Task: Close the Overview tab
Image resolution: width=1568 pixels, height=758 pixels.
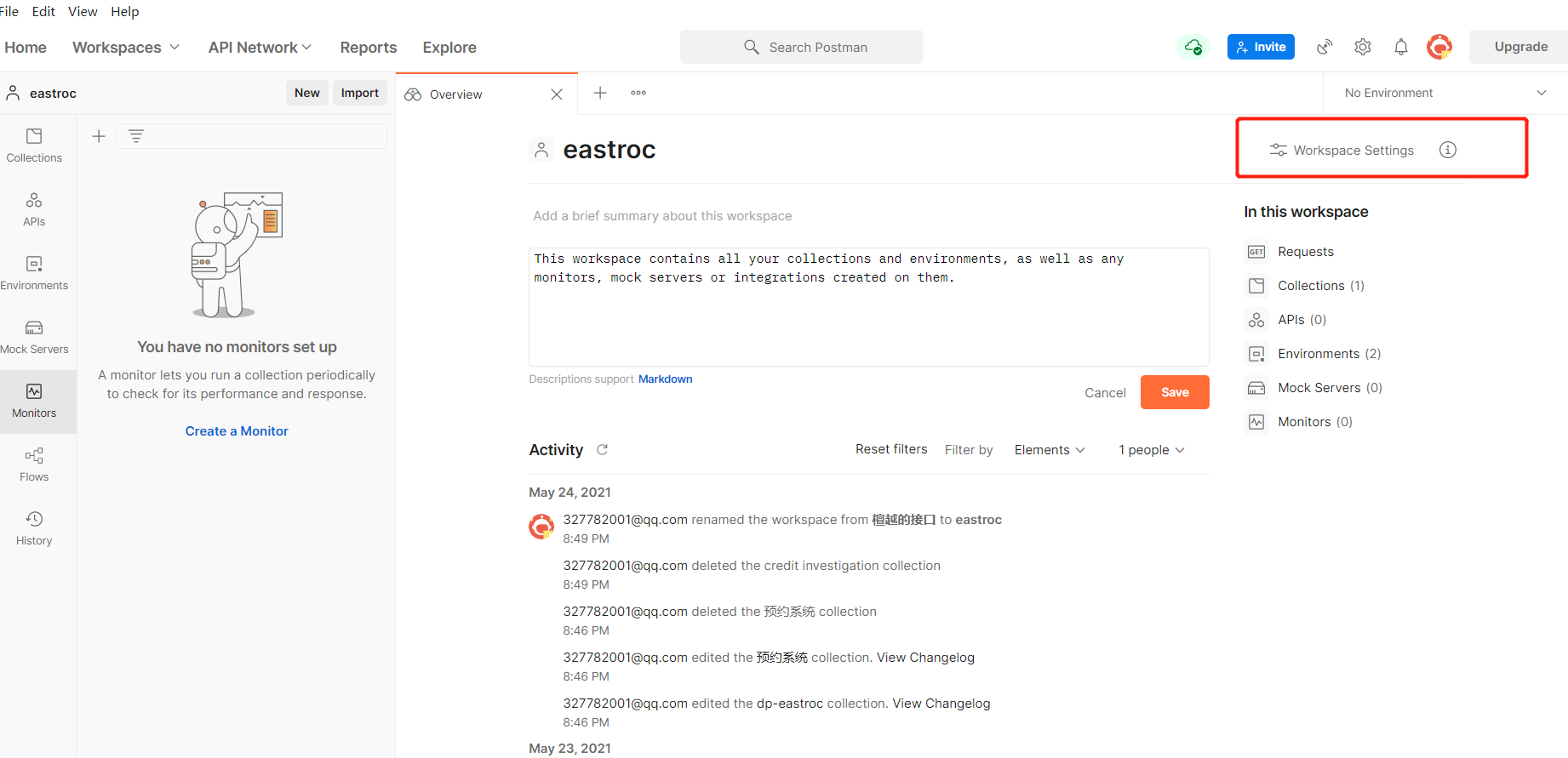Action: [557, 94]
